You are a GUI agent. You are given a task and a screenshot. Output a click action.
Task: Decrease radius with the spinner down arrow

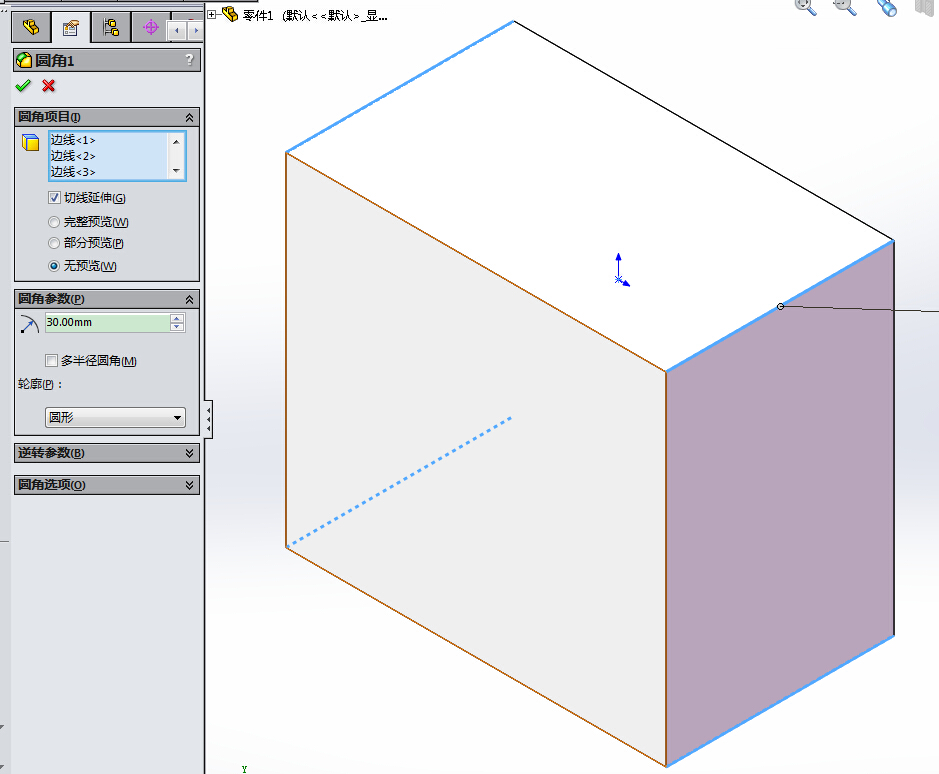pyautogui.click(x=177, y=326)
